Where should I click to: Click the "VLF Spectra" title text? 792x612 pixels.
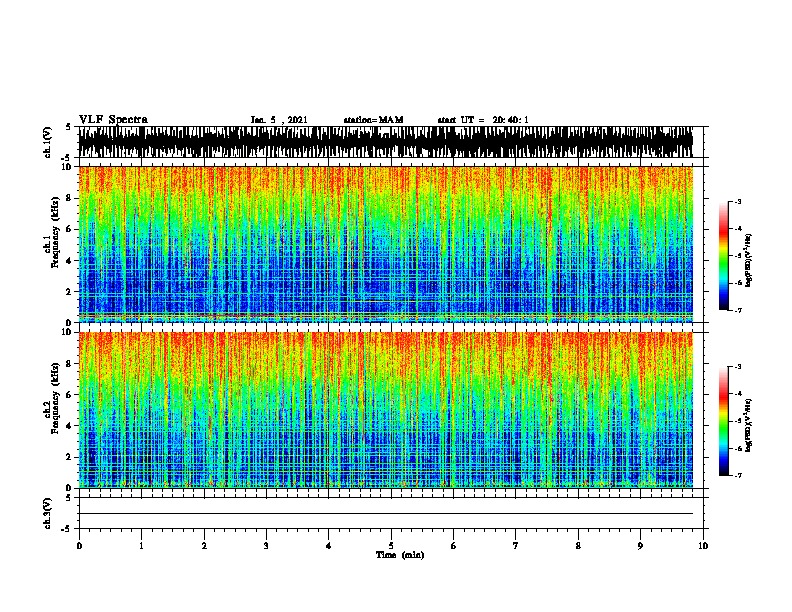(113, 120)
